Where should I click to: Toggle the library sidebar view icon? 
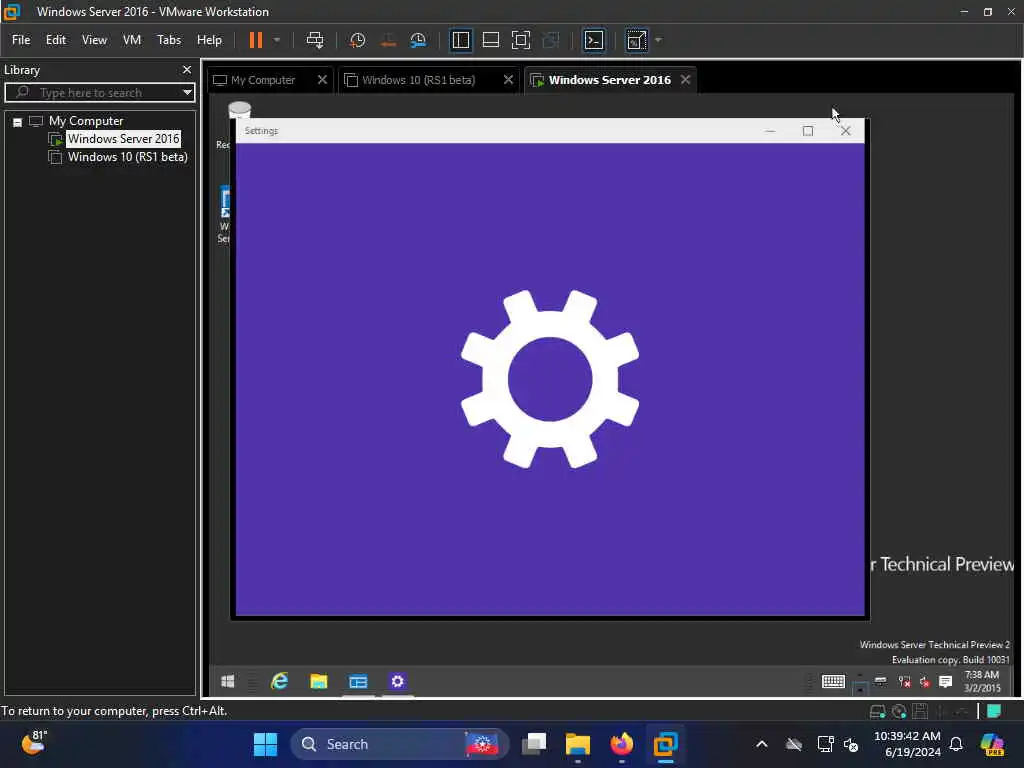pyautogui.click(x=460, y=40)
